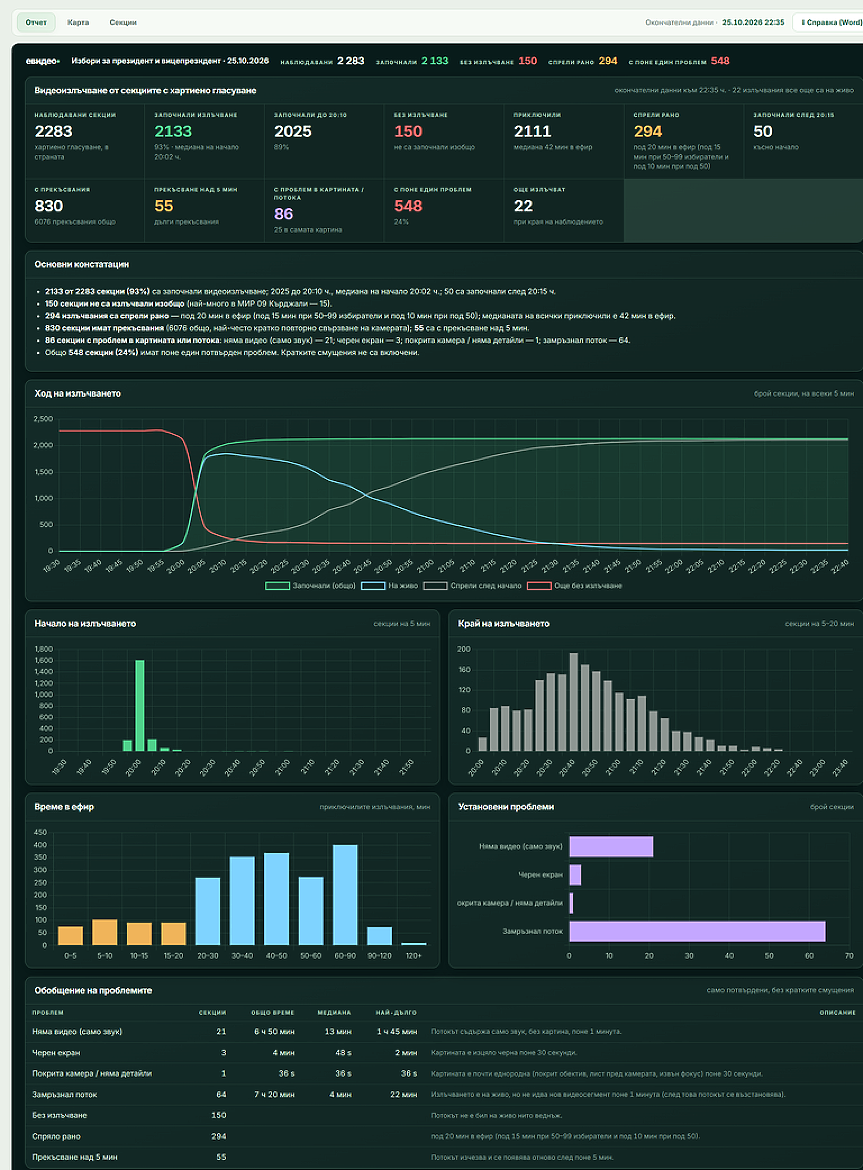Click the Прекъсване над 5 мин card value 55
This screenshot has width=863, height=1170.
click(164, 206)
